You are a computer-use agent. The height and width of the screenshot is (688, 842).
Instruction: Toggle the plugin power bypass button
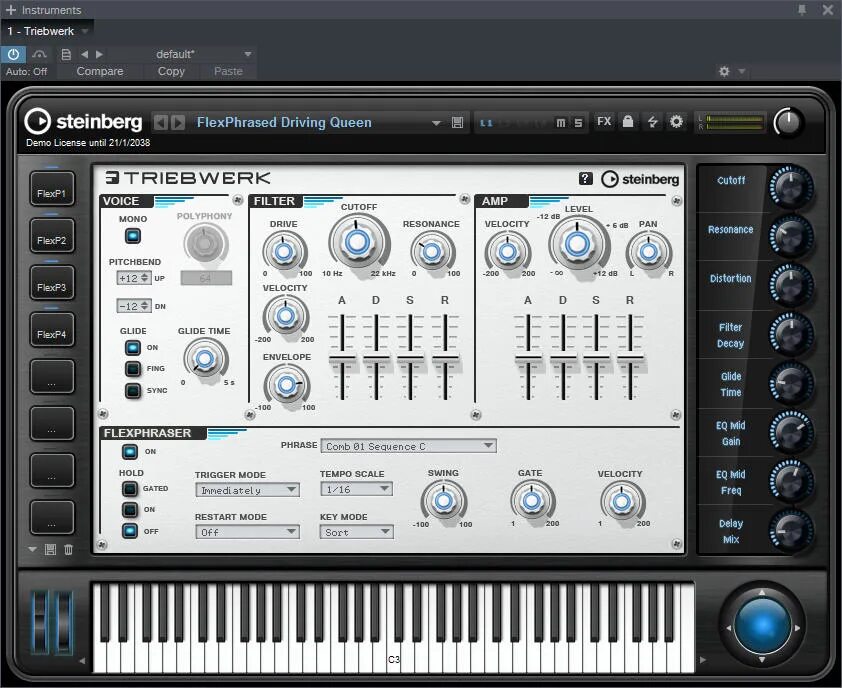pyautogui.click(x=13, y=54)
